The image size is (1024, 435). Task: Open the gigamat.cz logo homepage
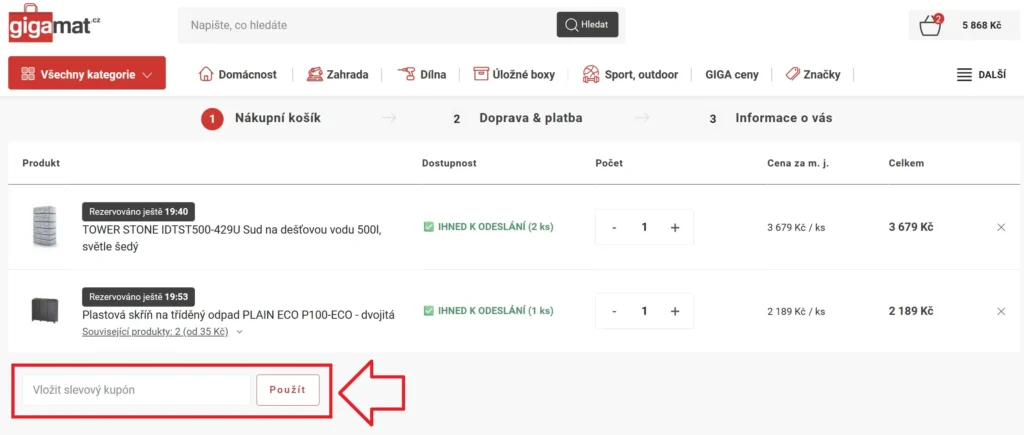pos(55,24)
